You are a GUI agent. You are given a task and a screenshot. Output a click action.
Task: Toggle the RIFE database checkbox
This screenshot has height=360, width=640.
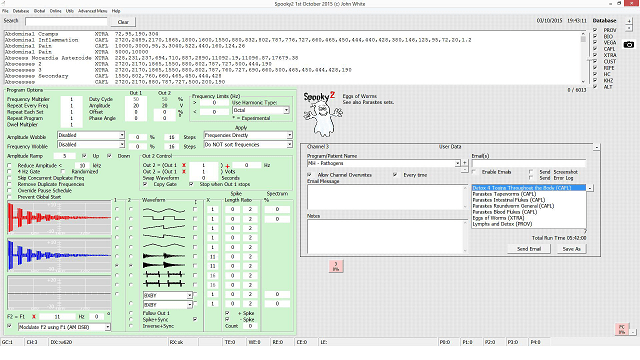[x=595, y=68]
